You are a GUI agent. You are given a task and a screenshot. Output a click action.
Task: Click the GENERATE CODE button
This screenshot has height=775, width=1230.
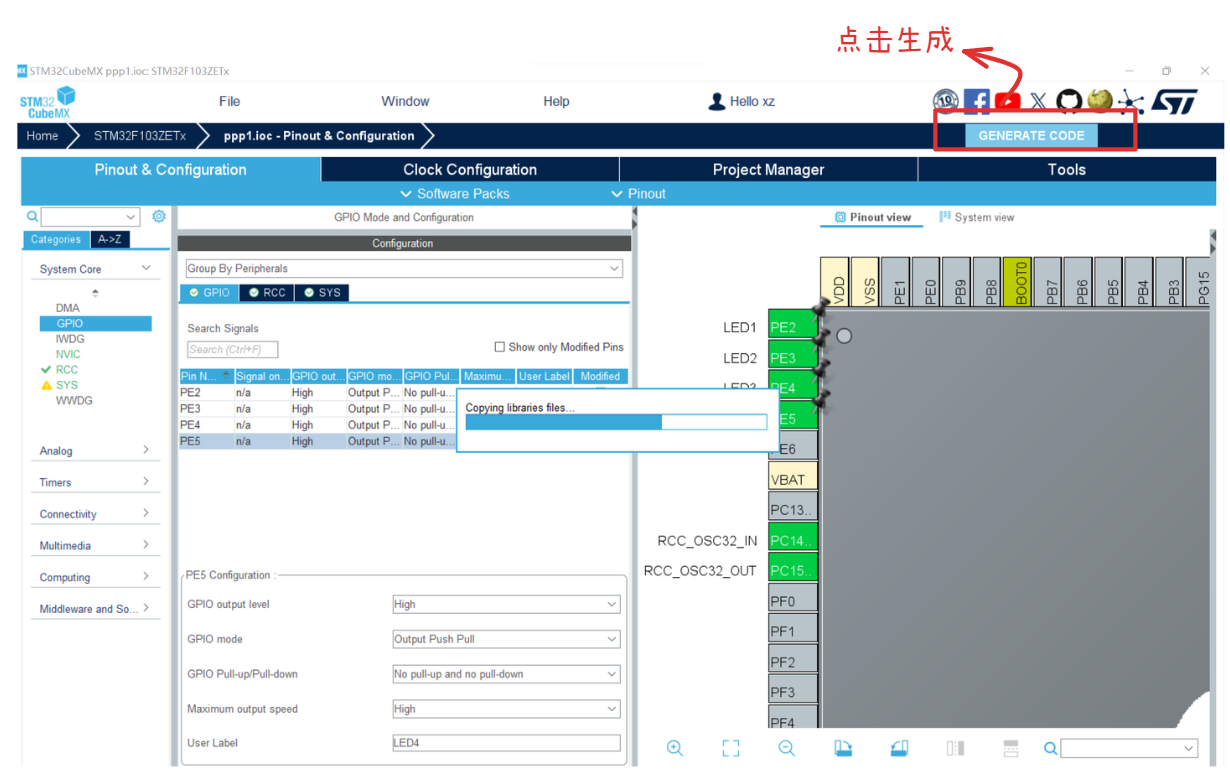click(1031, 136)
